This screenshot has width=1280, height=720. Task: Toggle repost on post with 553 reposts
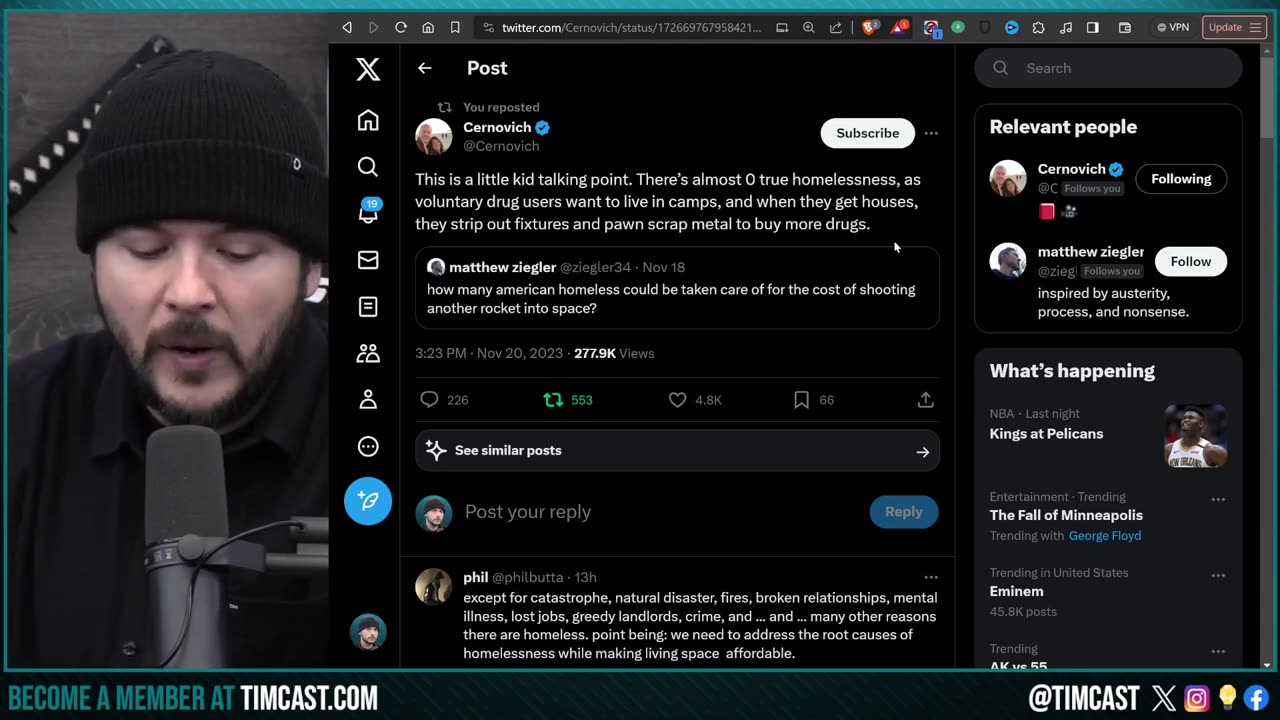tap(553, 400)
